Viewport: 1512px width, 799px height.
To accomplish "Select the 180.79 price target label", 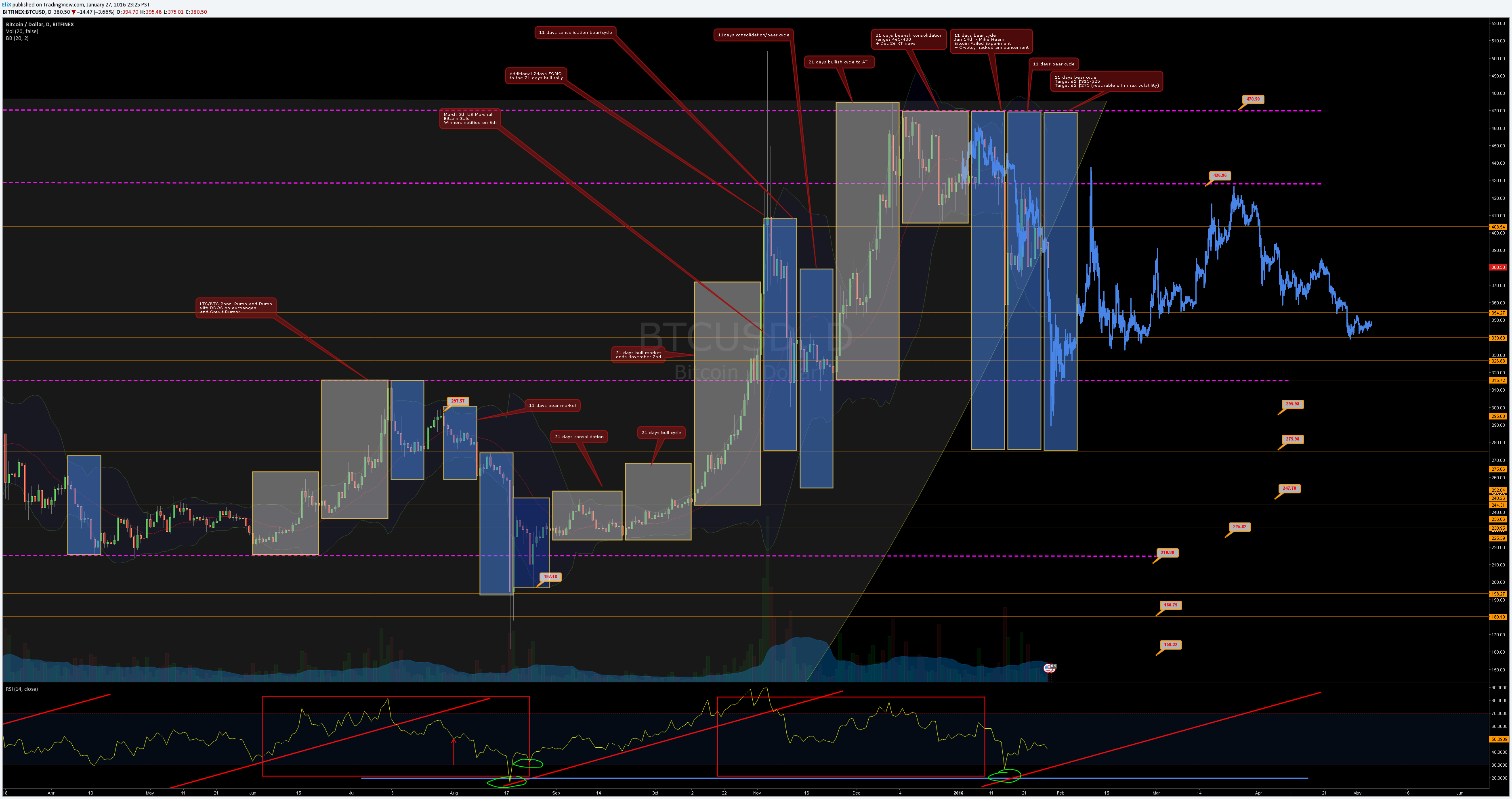I will tap(1170, 606).
